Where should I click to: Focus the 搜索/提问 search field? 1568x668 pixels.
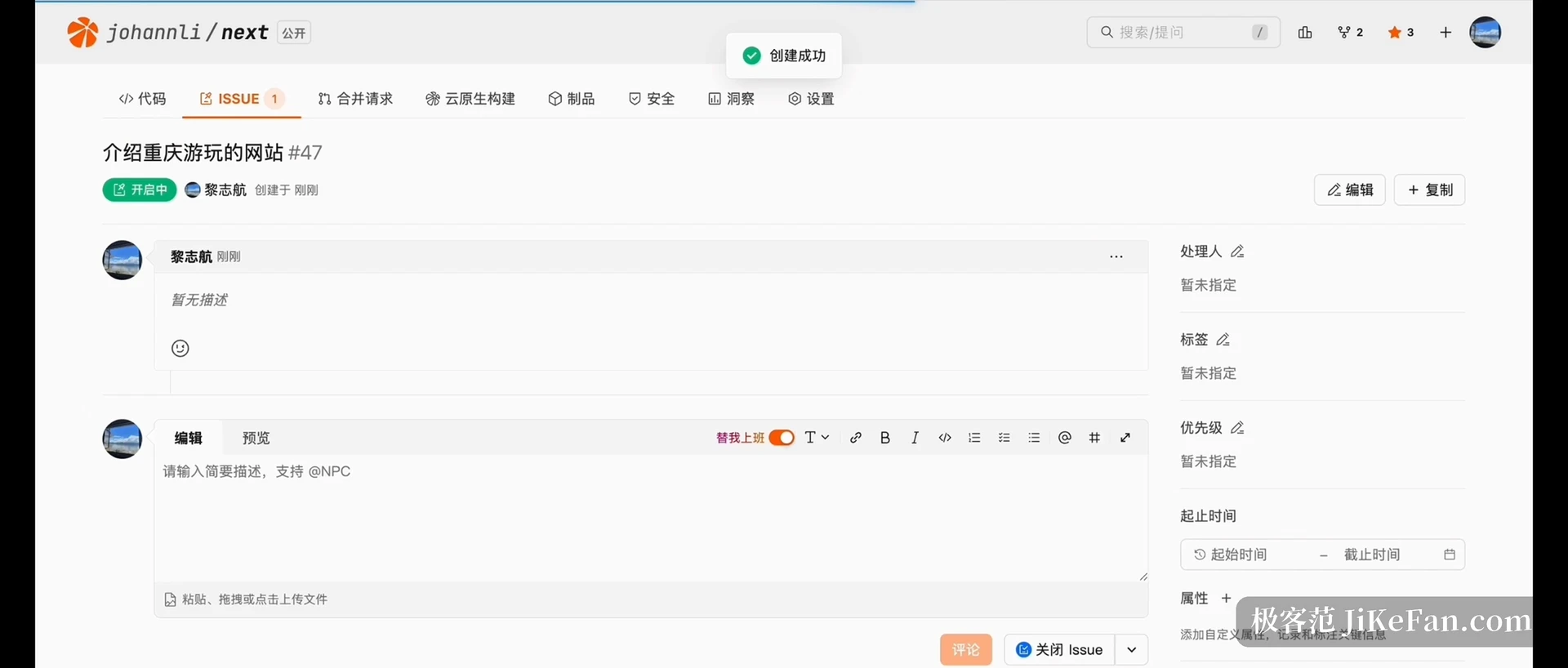(x=1183, y=33)
